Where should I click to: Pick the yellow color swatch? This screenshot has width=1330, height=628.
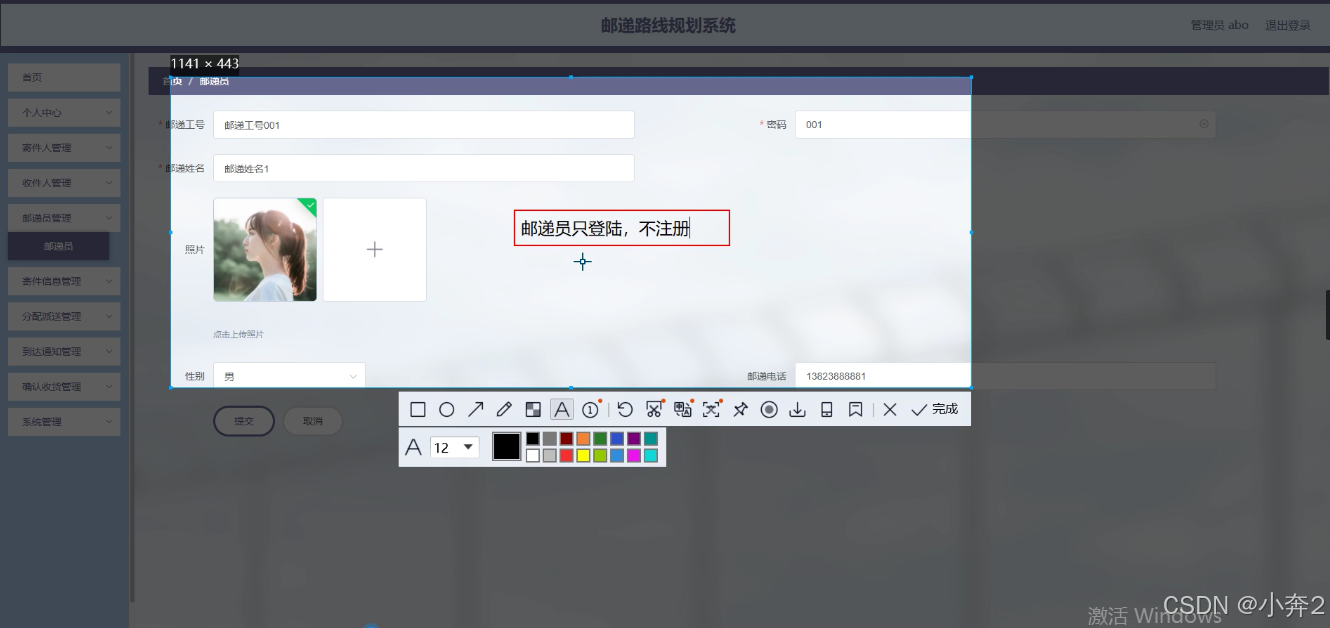(582, 455)
